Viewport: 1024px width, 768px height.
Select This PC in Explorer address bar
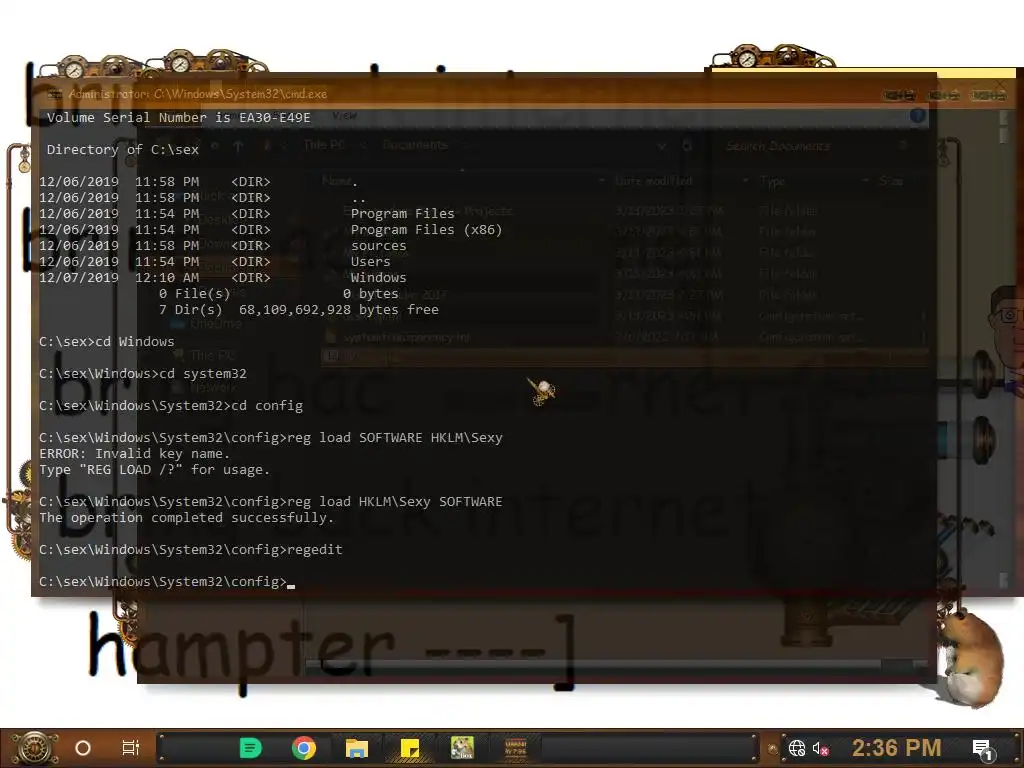tap(324, 145)
